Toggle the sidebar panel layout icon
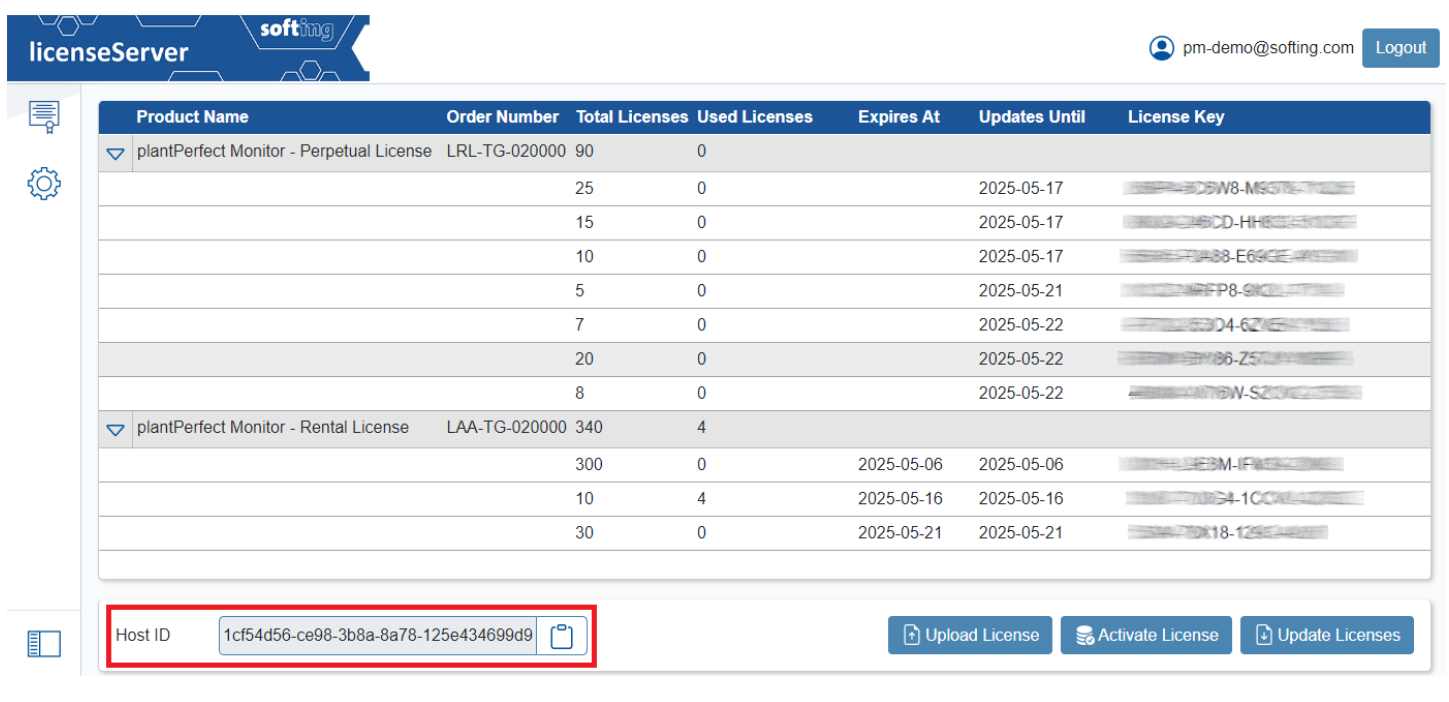 (44, 644)
